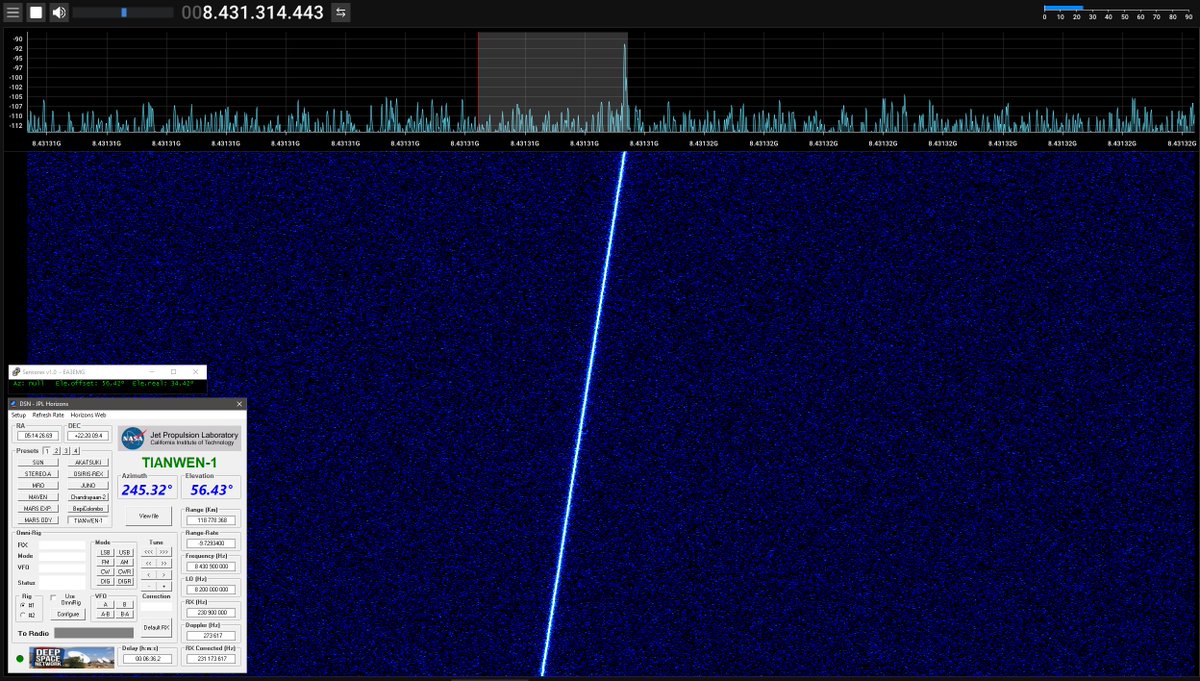Screen dimensions: 1200x681
Task: Stop the SDR playback with square button
Action: [x=36, y=12]
